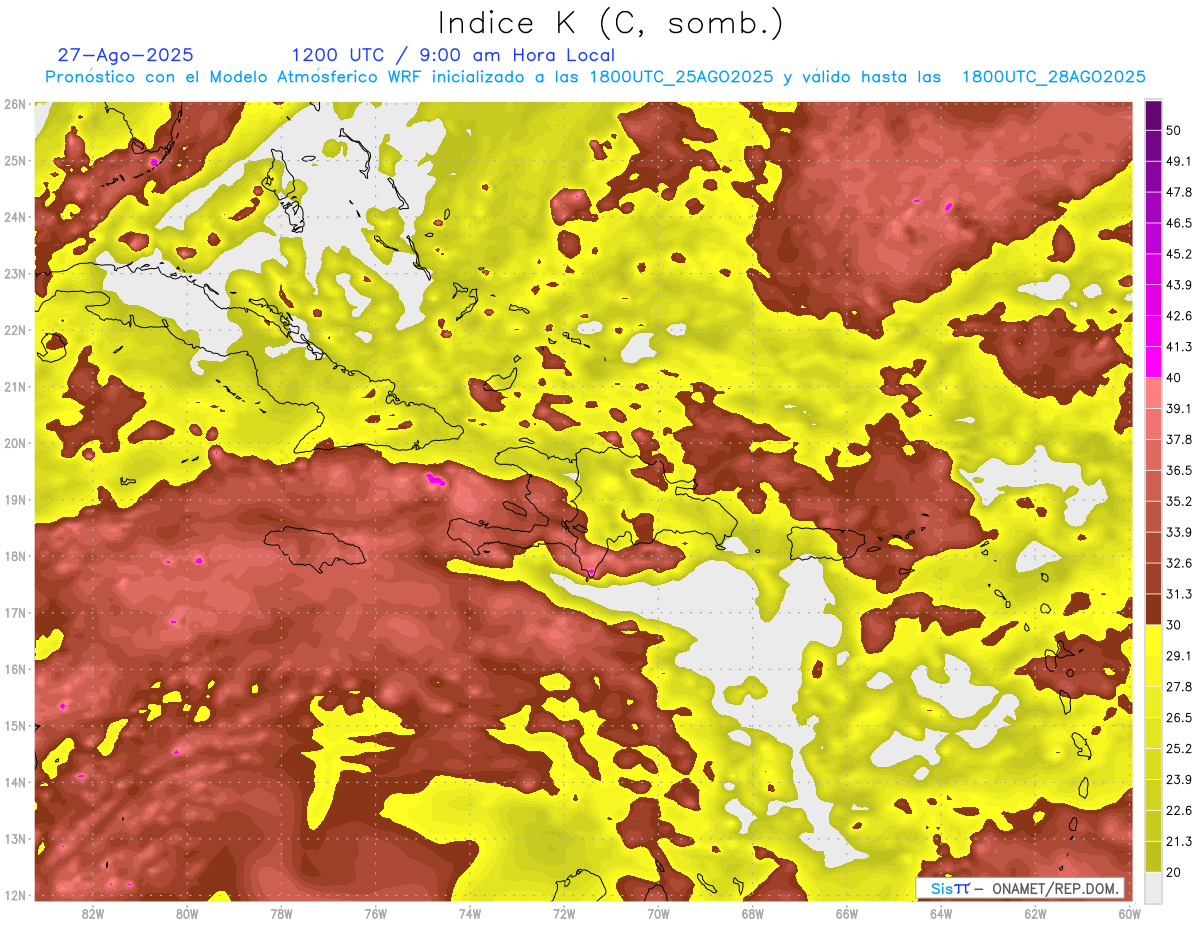Click the colorbar value 20
Viewport: 1200px width, 927px height.
[x=1175, y=872]
